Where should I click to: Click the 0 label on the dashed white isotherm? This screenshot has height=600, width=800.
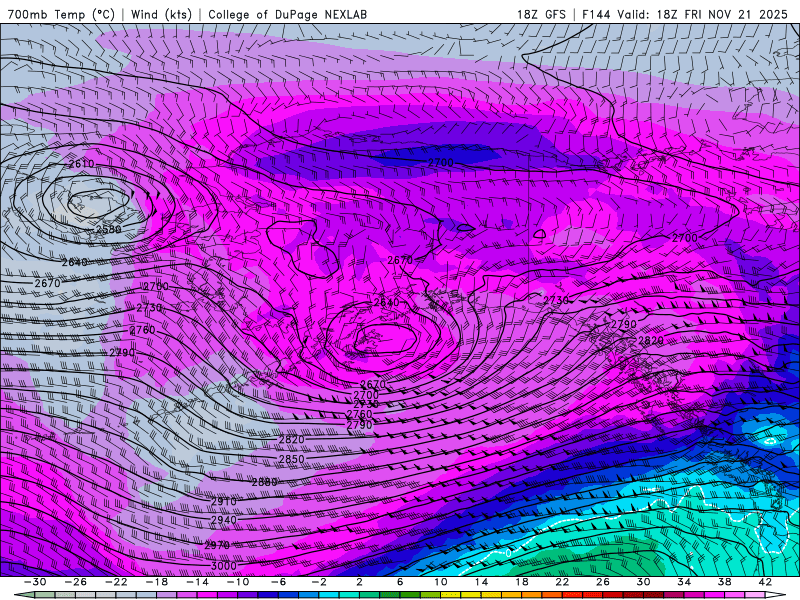pos(508,553)
